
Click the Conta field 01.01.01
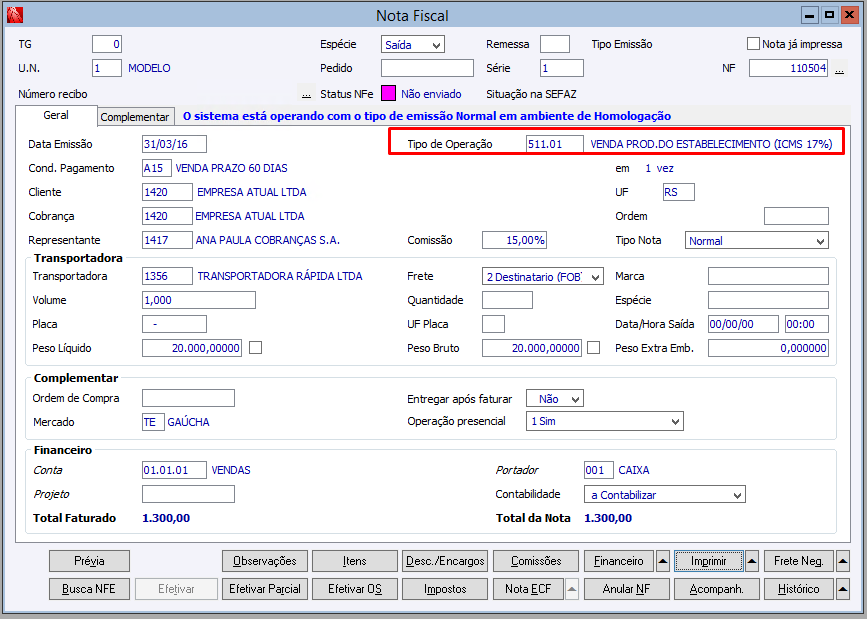[174, 470]
